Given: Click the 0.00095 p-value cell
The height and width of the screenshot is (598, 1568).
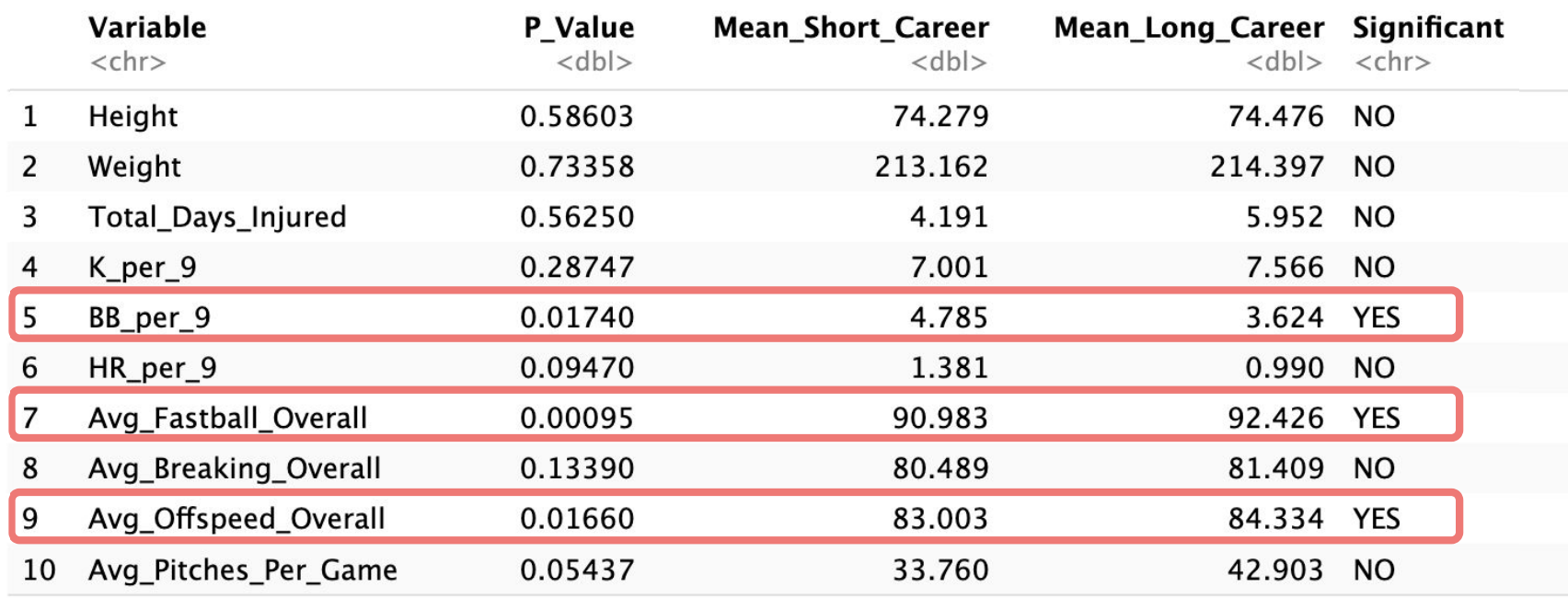Looking at the screenshot, I should tap(577, 418).
